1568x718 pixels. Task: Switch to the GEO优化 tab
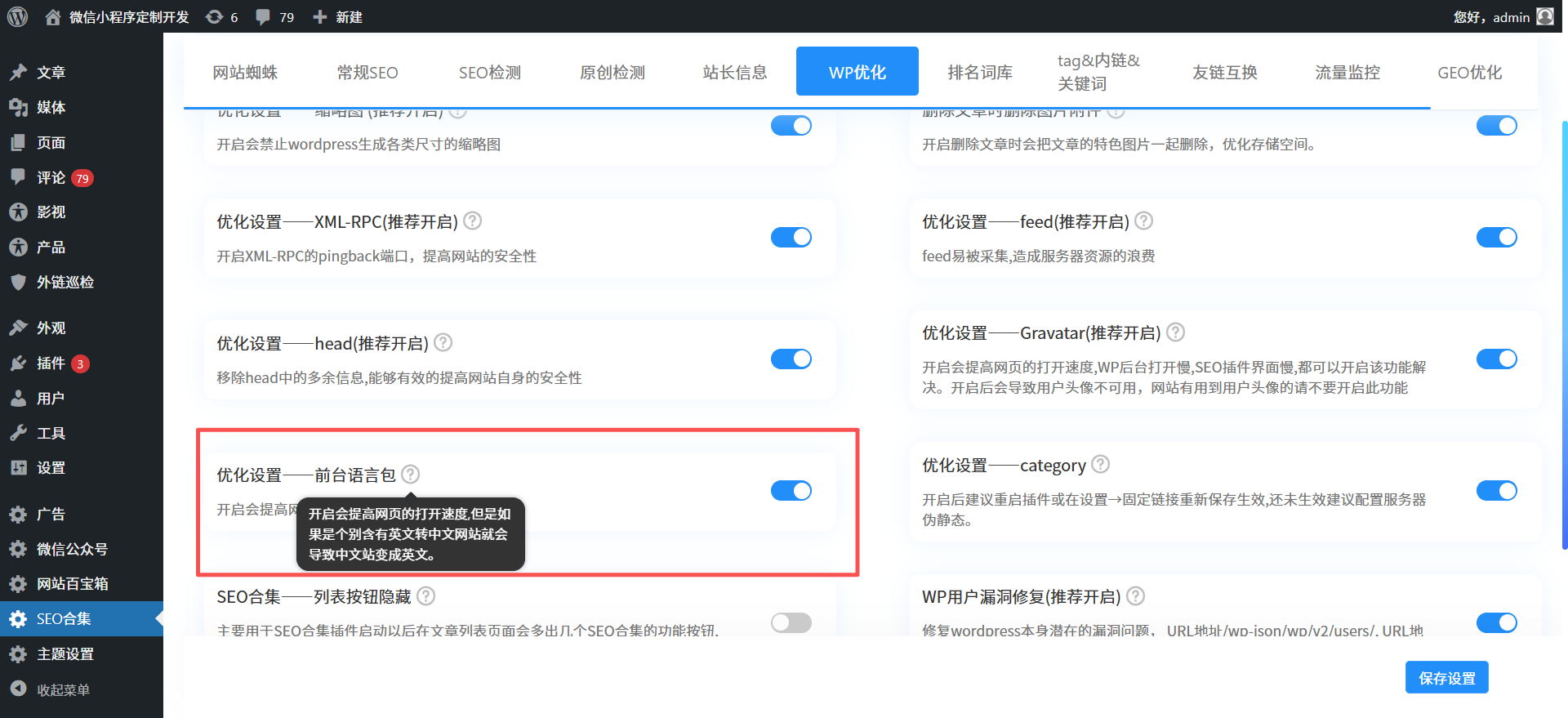(1470, 72)
